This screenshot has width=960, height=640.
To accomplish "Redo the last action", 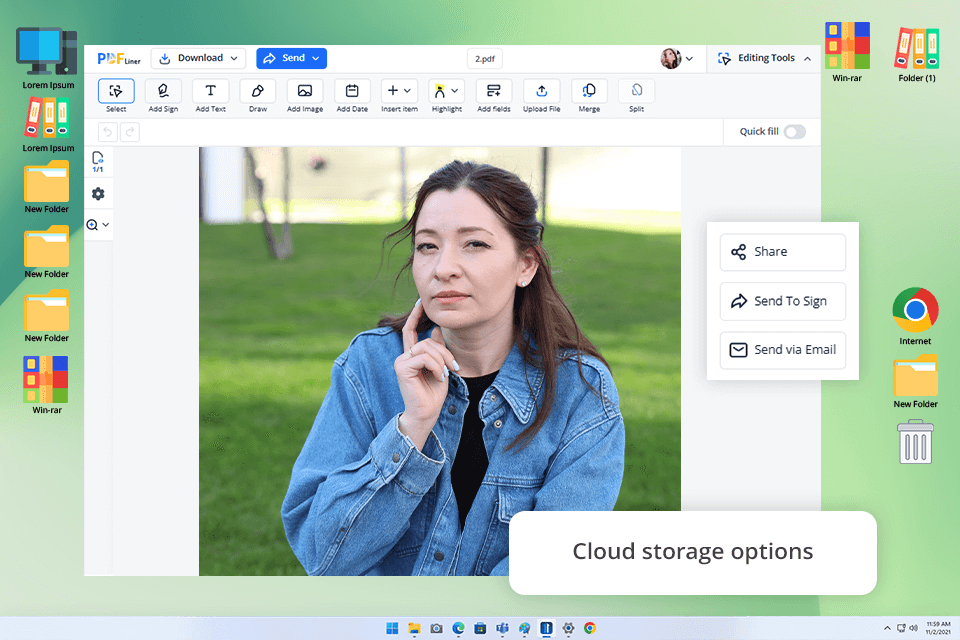I will coord(130,132).
